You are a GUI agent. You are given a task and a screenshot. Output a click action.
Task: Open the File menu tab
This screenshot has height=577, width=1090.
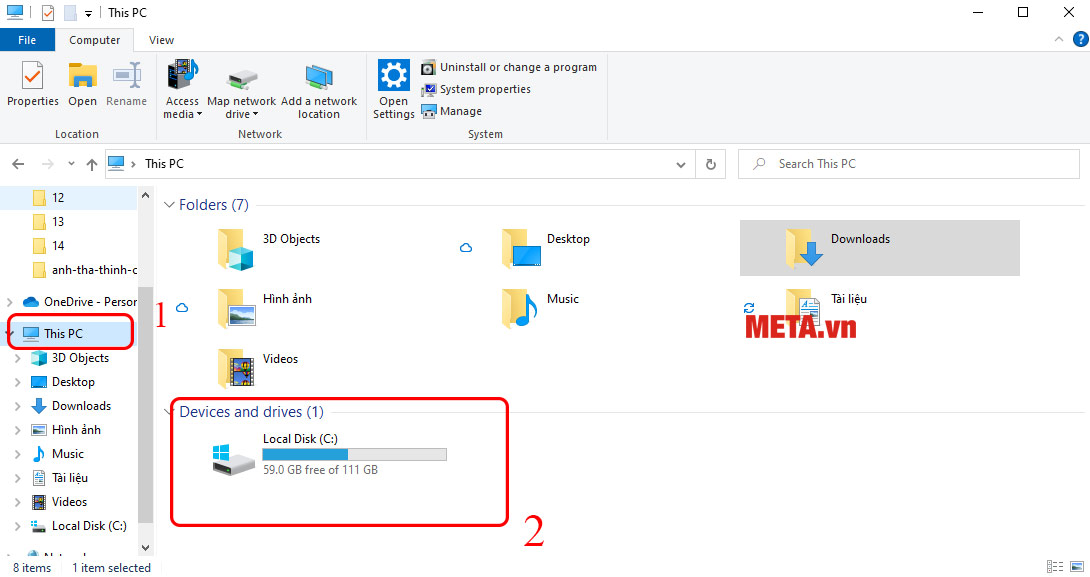pos(27,40)
